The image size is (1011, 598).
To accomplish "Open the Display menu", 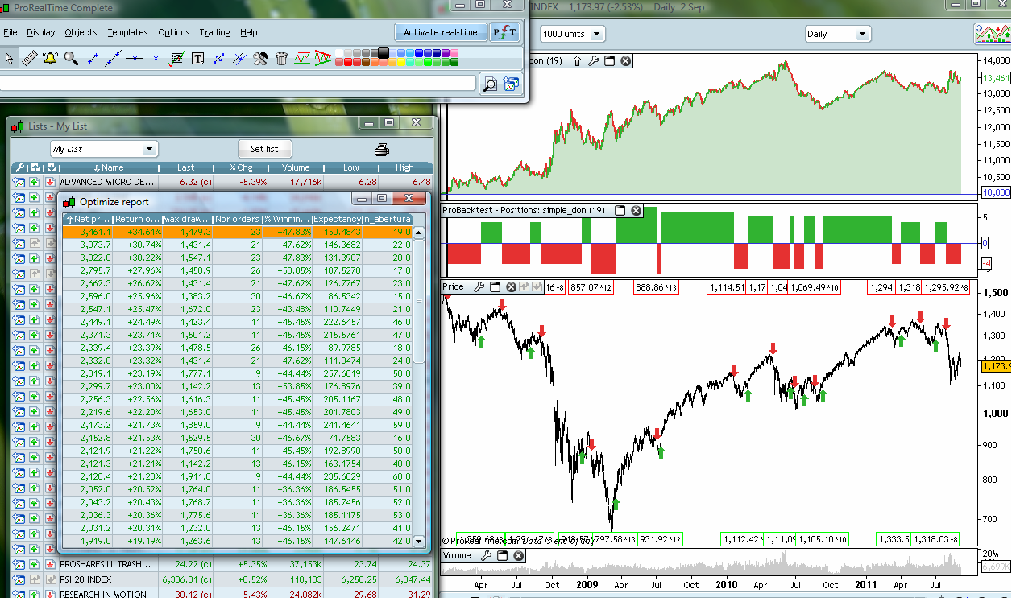I will [41, 32].
